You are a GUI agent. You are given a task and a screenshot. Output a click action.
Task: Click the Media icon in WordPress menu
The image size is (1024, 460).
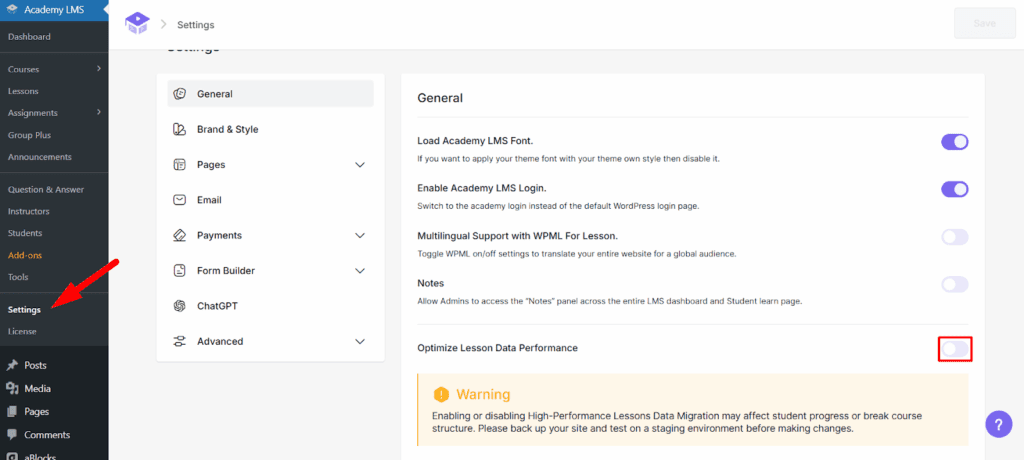pos(12,389)
